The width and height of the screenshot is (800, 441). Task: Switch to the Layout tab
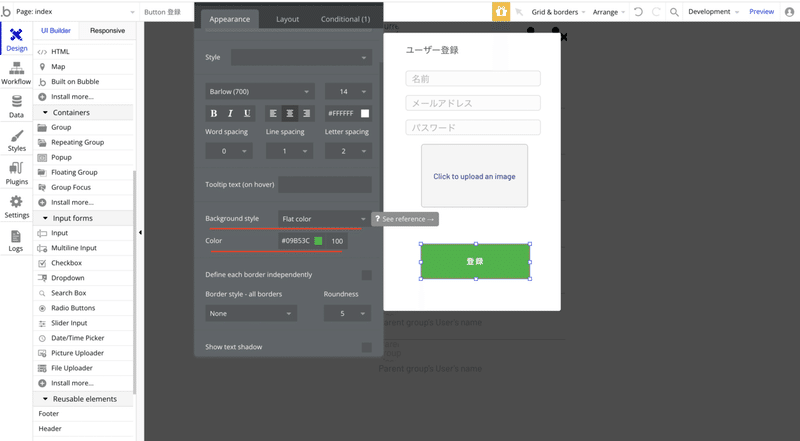[x=287, y=19]
